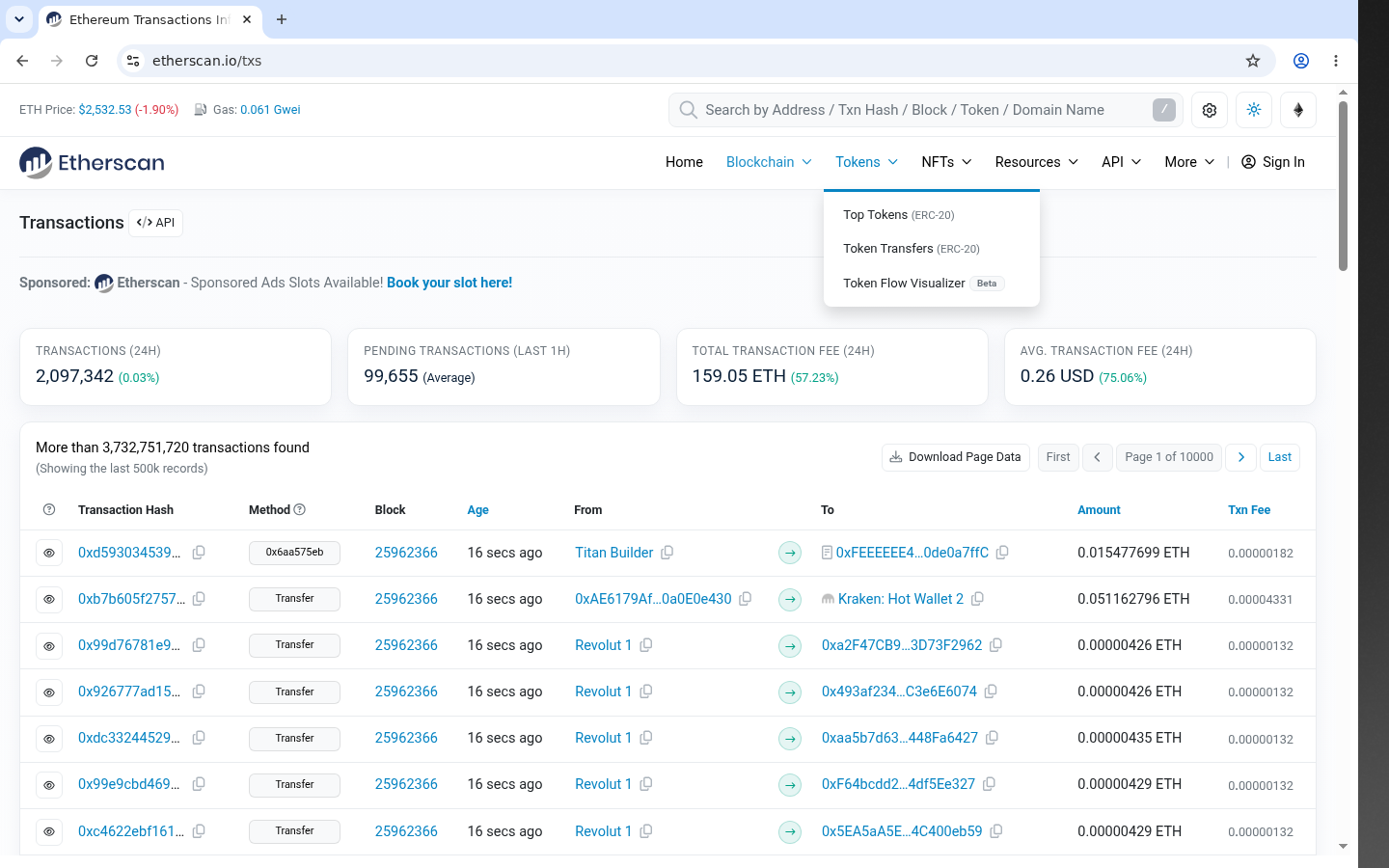Copy 0x493af234...C3e6E6074 address icon
This screenshot has width=1389, height=868.
991,692
